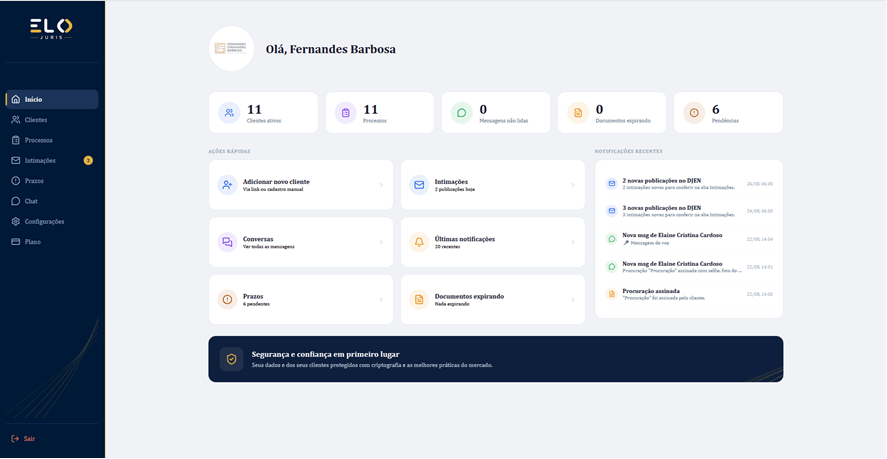Click the Processos purple clipboard stat icon

tap(346, 113)
